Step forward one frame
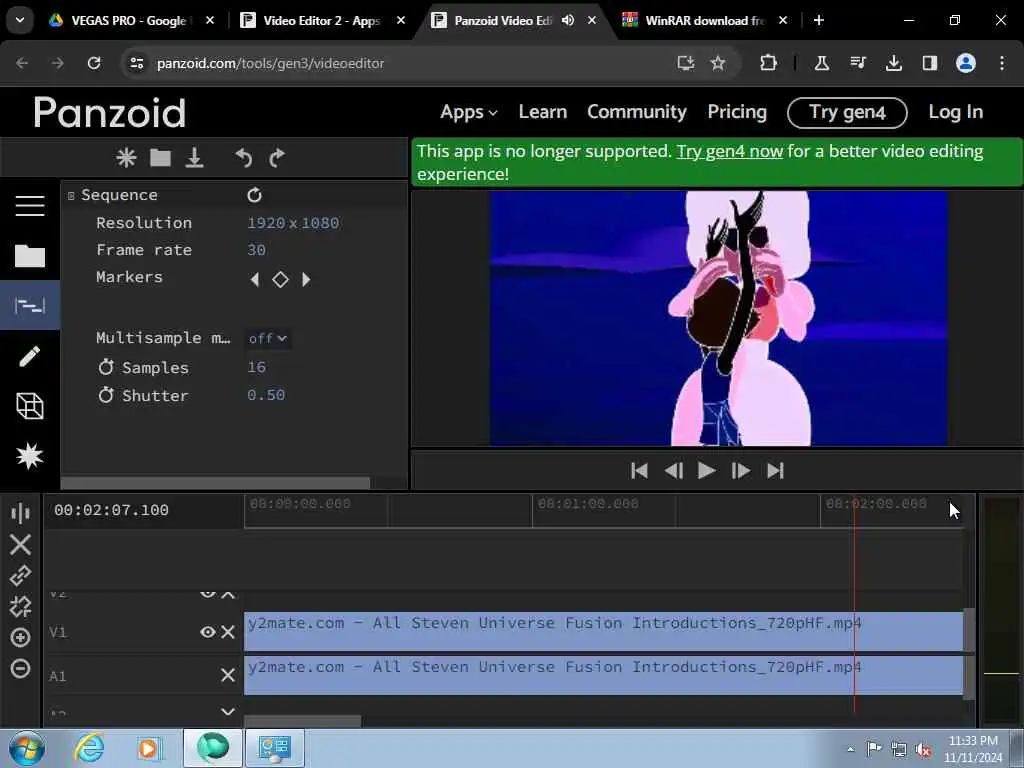The height and width of the screenshot is (768, 1024). point(741,470)
